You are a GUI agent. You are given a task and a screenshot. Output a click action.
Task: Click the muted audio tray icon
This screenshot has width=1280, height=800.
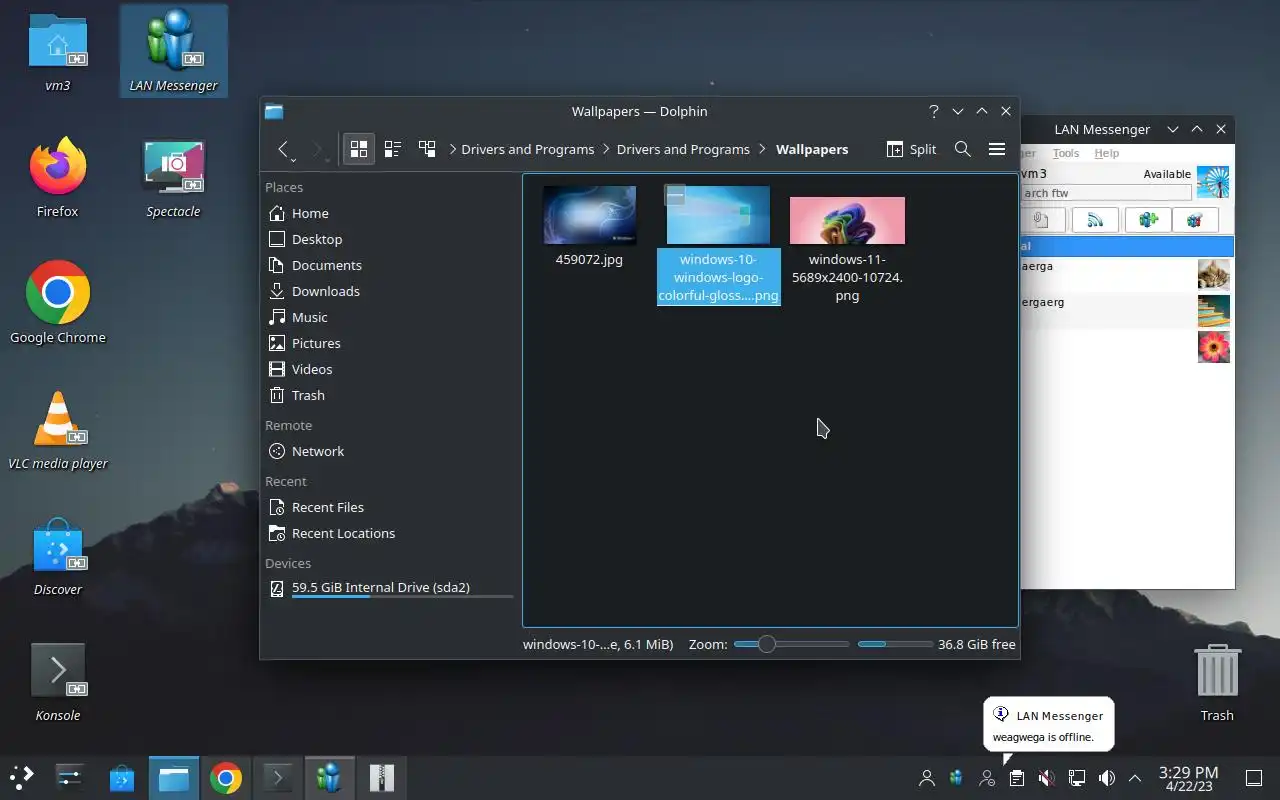click(1047, 778)
